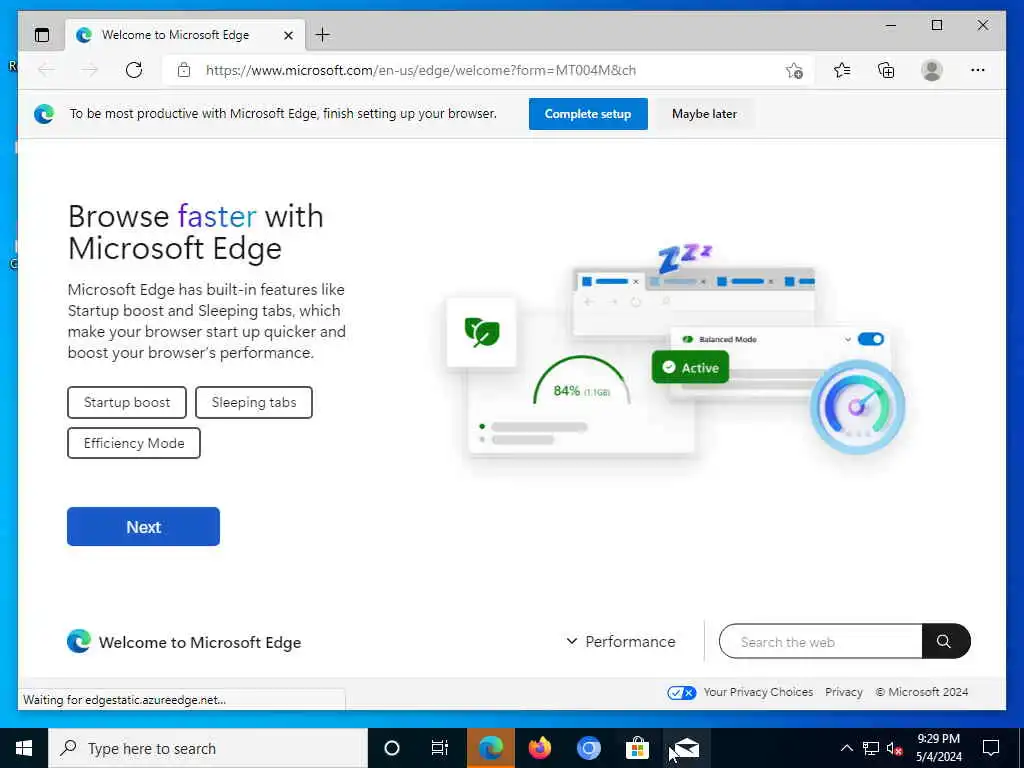
Task: Open Cortana circle icon
Action: 392,748
